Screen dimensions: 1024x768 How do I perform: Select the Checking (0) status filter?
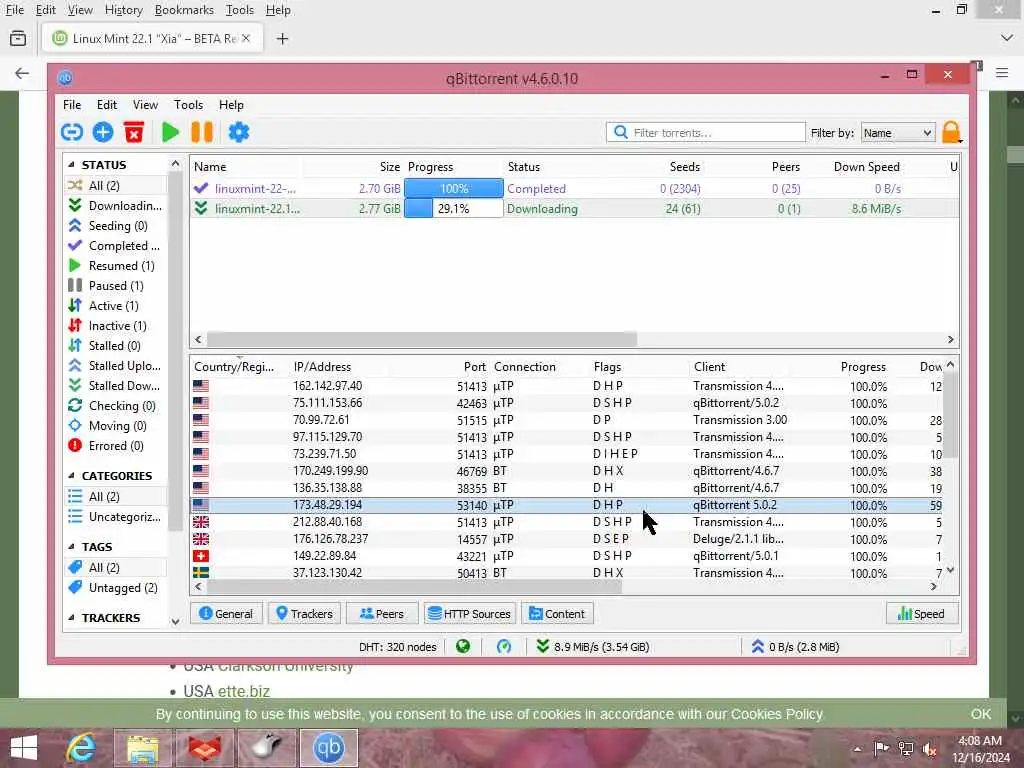click(115, 406)
